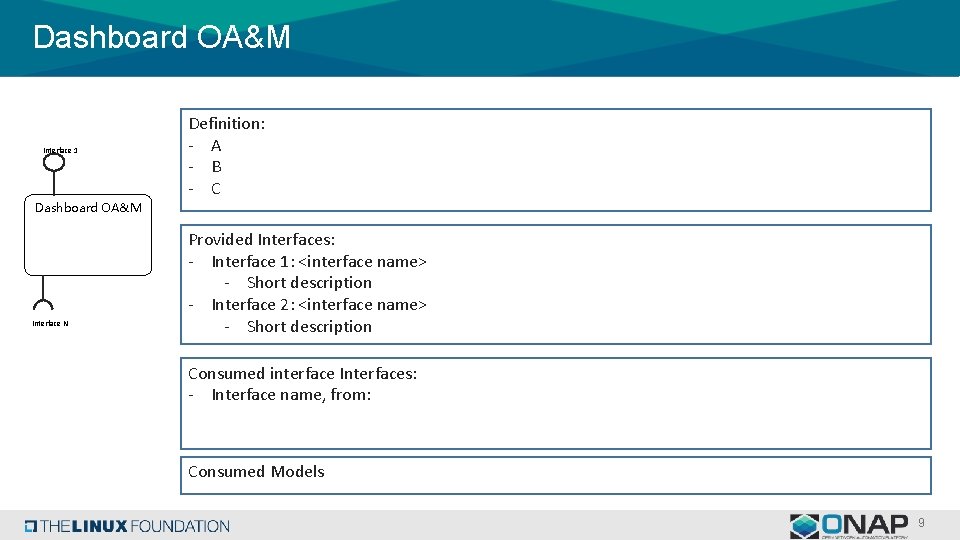Click the ONAP logo
Screen dimensions: 960x540
pyautogui.click(x=848, y=526)
